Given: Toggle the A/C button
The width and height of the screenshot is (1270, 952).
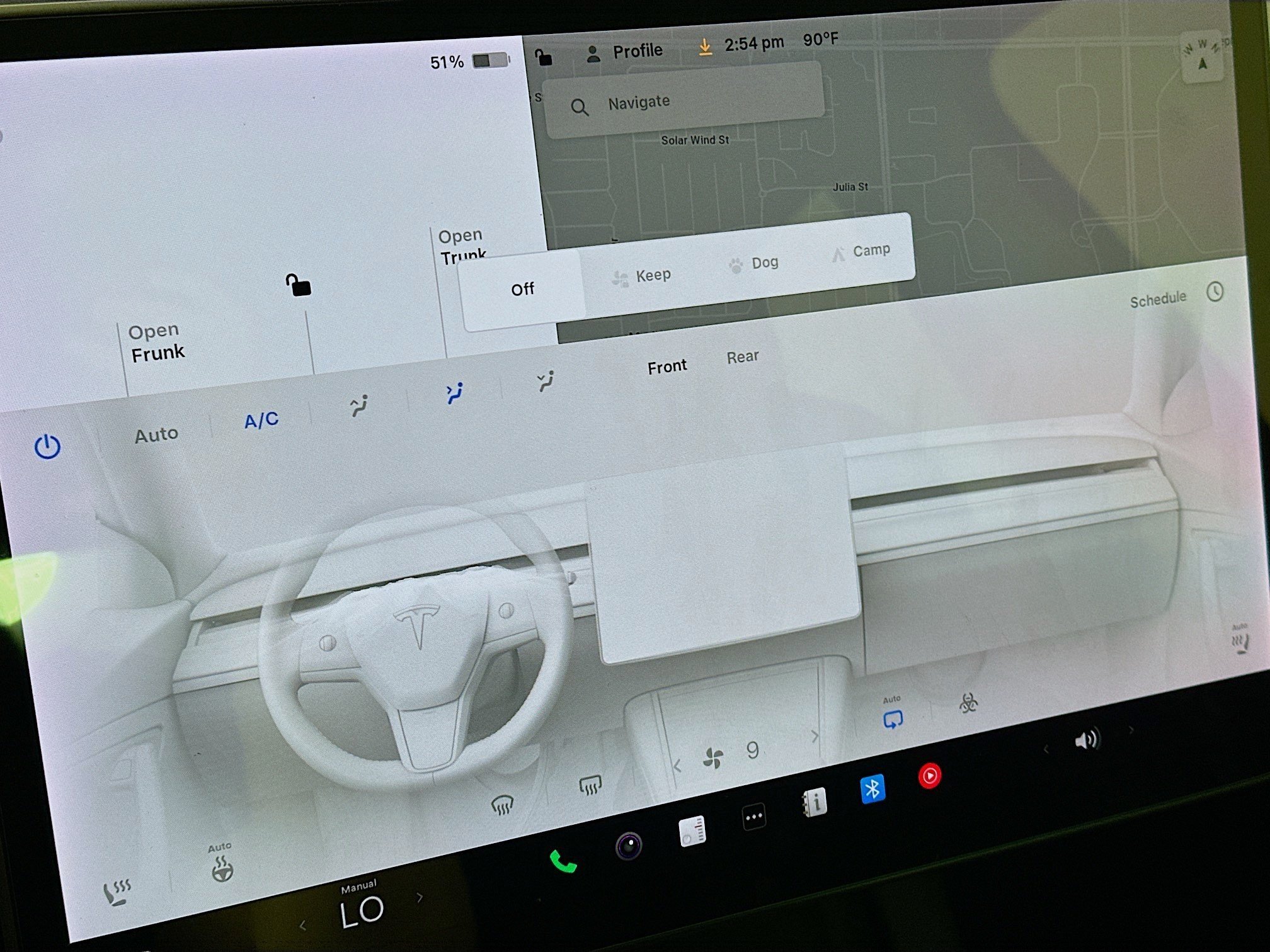Looking at the screenshot, I should (x=261, y=420).
